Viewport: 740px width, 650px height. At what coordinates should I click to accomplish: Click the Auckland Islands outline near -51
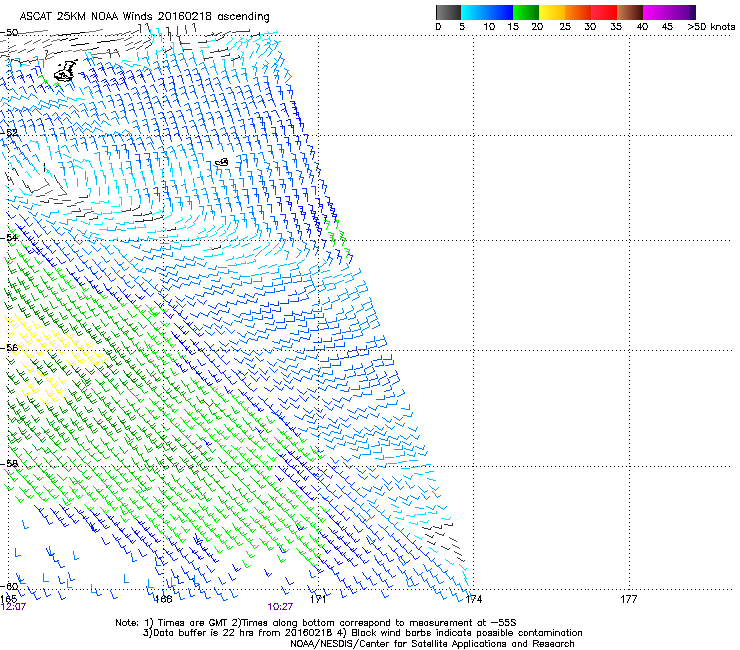(65, 70)
